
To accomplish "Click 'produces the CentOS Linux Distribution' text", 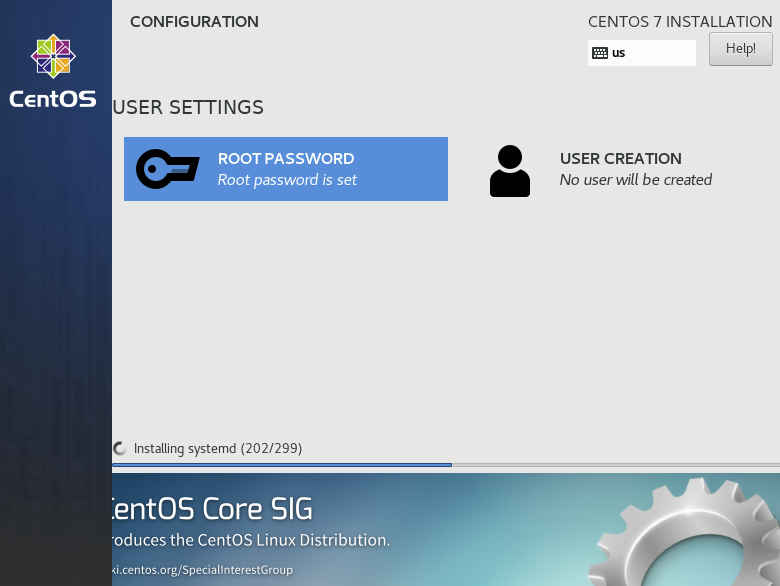I will tap(251, 540).
